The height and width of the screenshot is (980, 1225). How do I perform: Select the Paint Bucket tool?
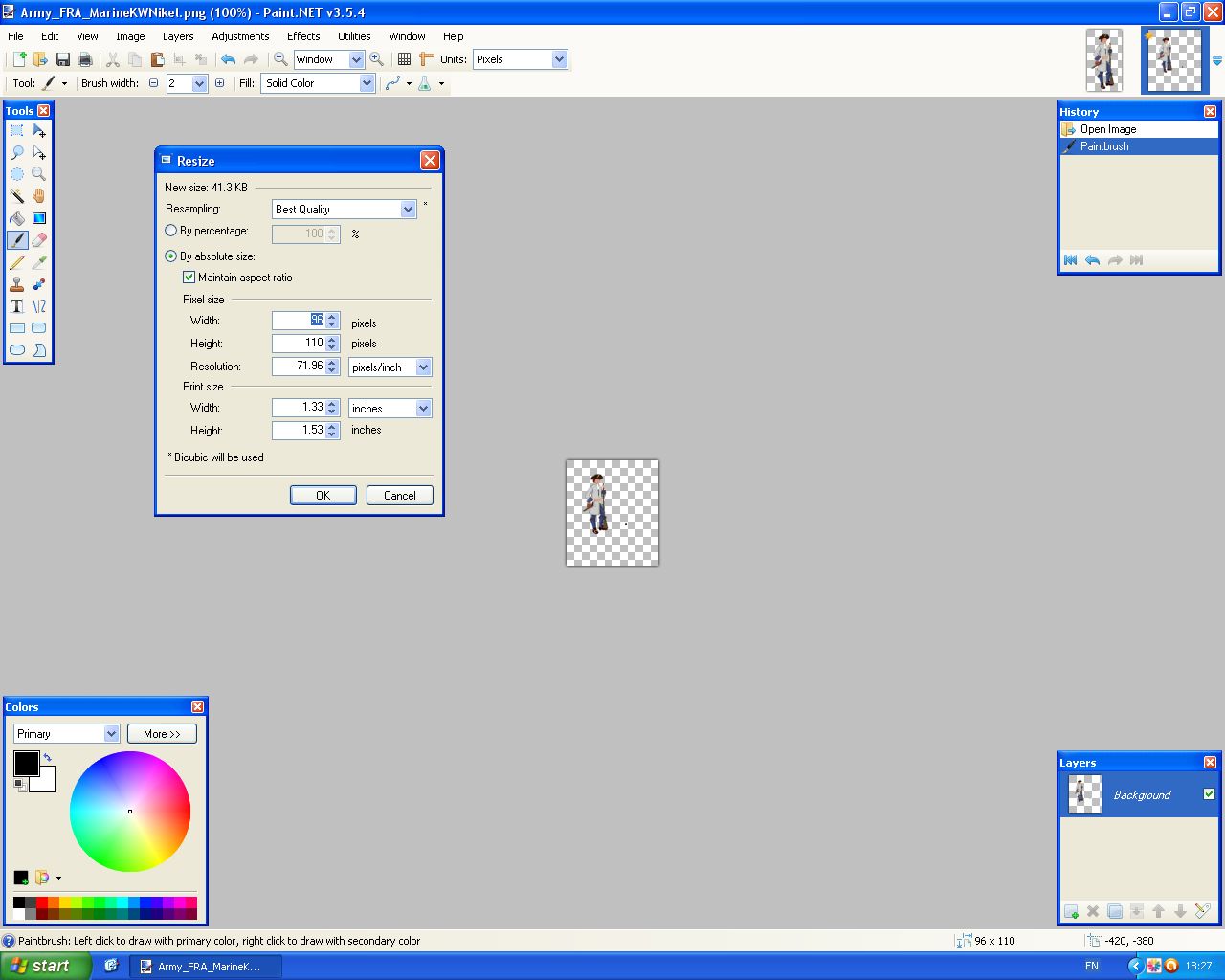point(17,218)
